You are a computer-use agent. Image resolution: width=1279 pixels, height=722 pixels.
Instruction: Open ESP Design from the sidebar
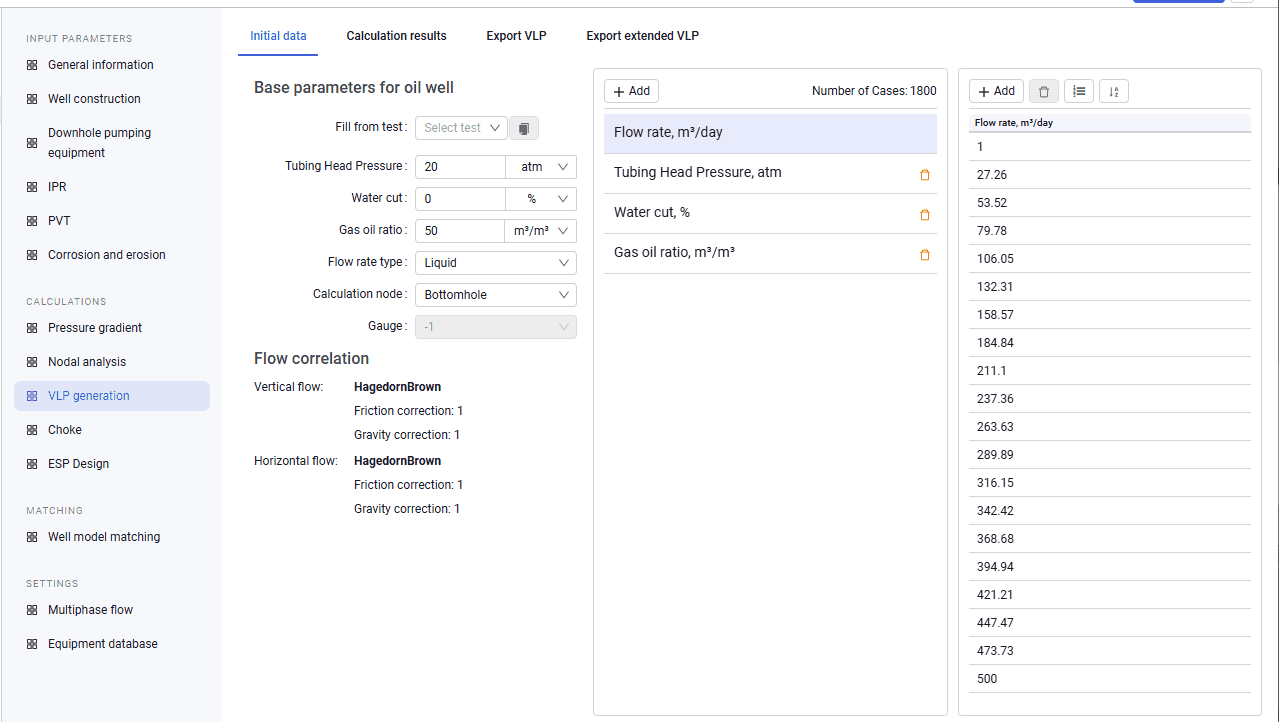pyautogui.click(x=78, y=464)
